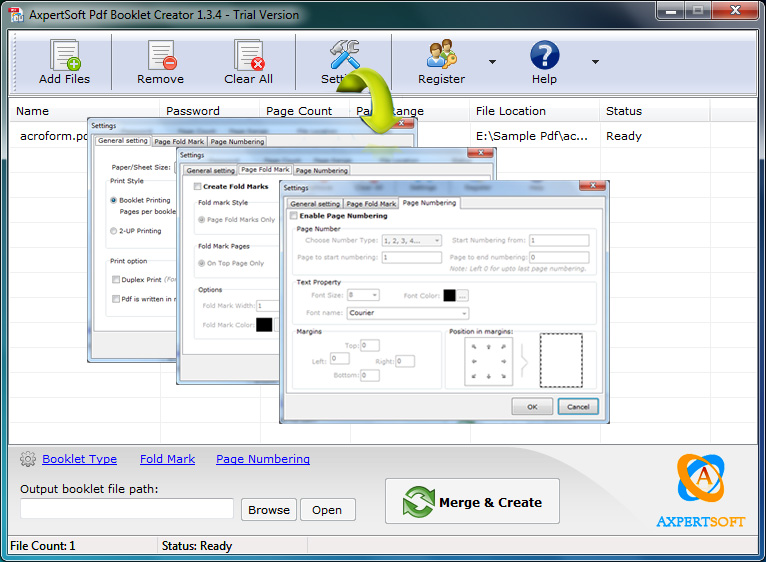The image size is (766, 562).
Task: Click the Open button
Action: click(x=327, y=510)
